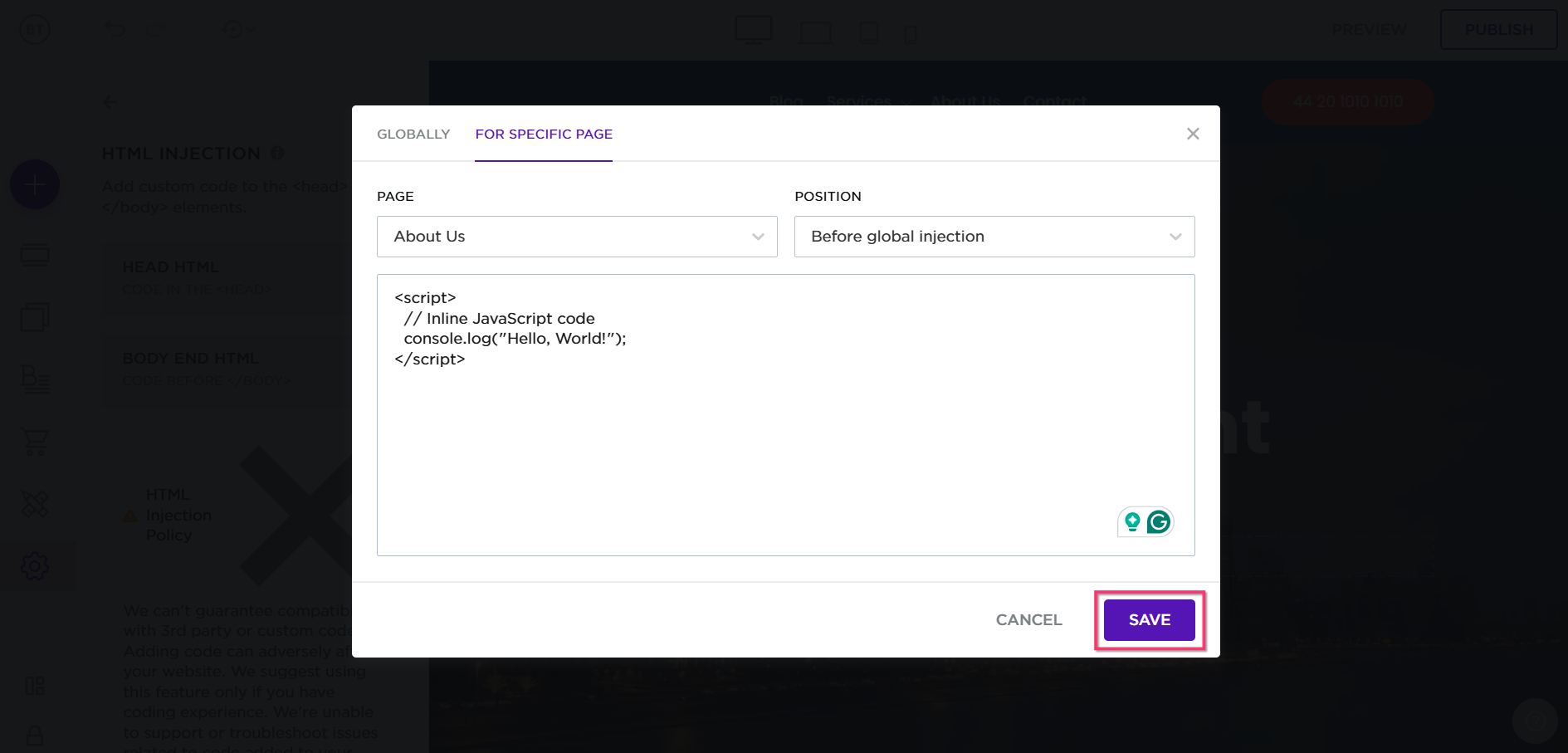Open the blog sidebar icon
1568x753 pixels.
[35, 379]
